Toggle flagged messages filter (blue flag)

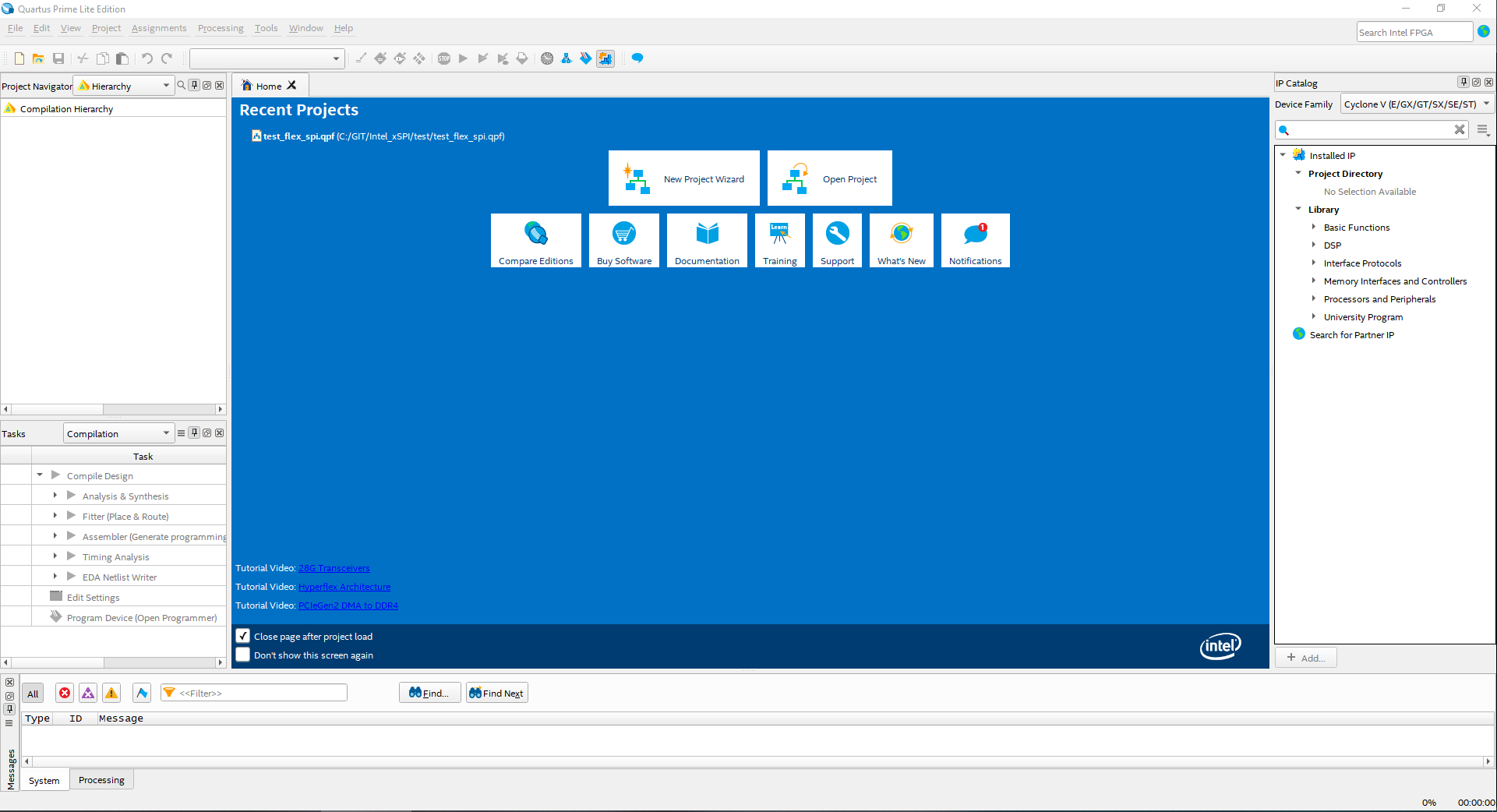[x=141, y=694]
